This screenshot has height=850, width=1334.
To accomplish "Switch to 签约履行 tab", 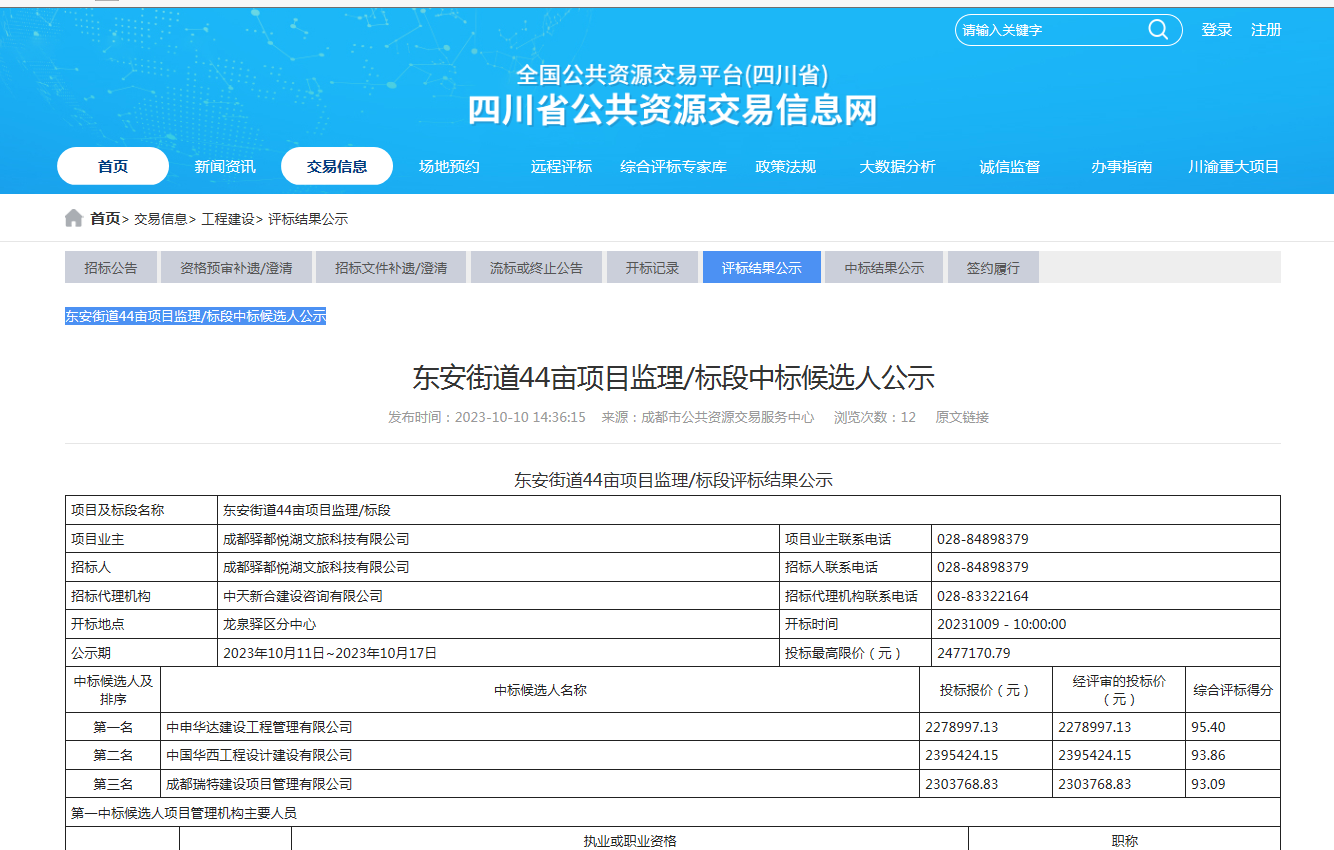I will pyautogui.click(x=993, y=268).
